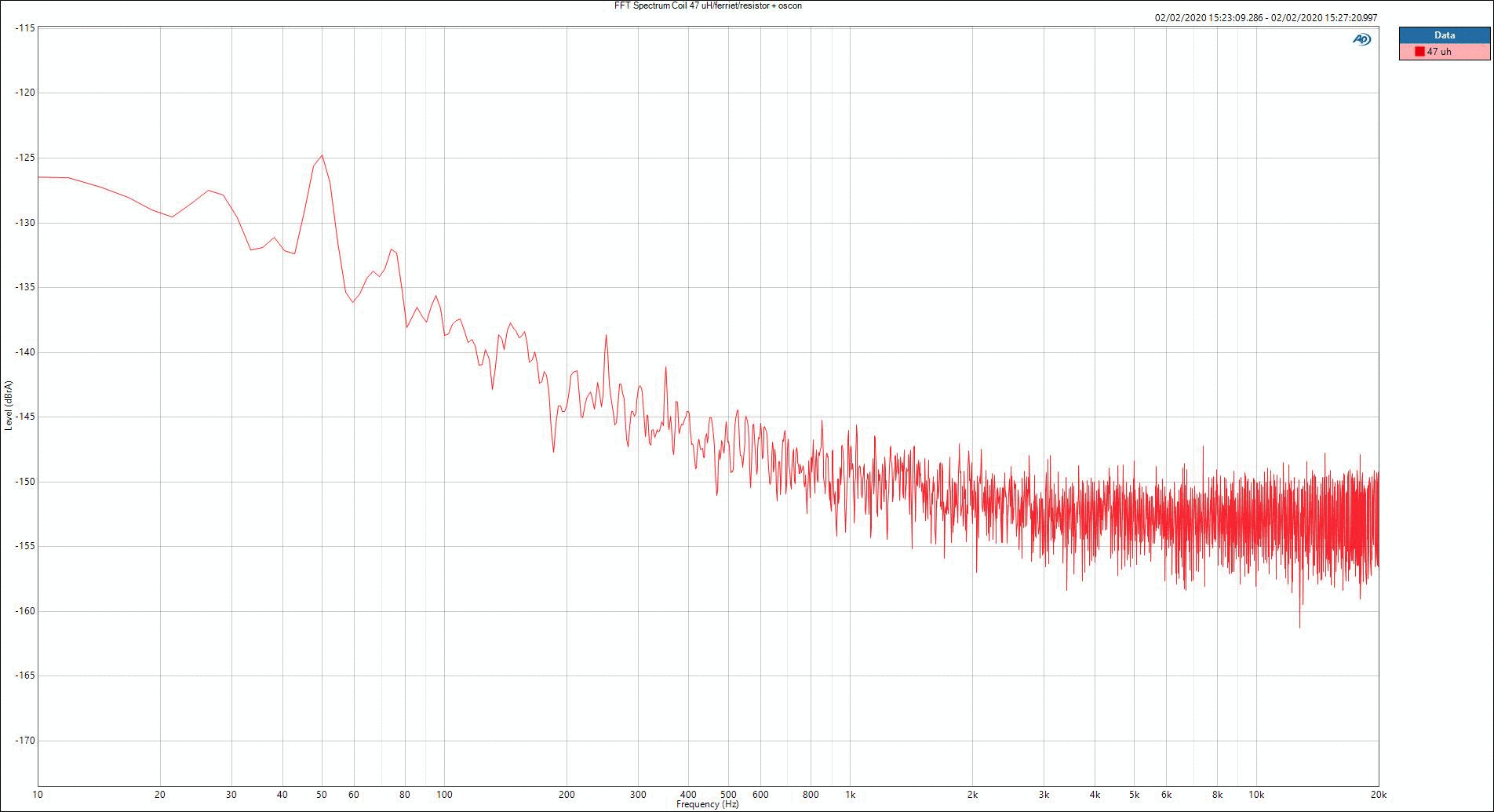The width and height of the screenshot is (1494, 812).
Task: Click the -150 tick label on level axis
Action: click(25, 482)
